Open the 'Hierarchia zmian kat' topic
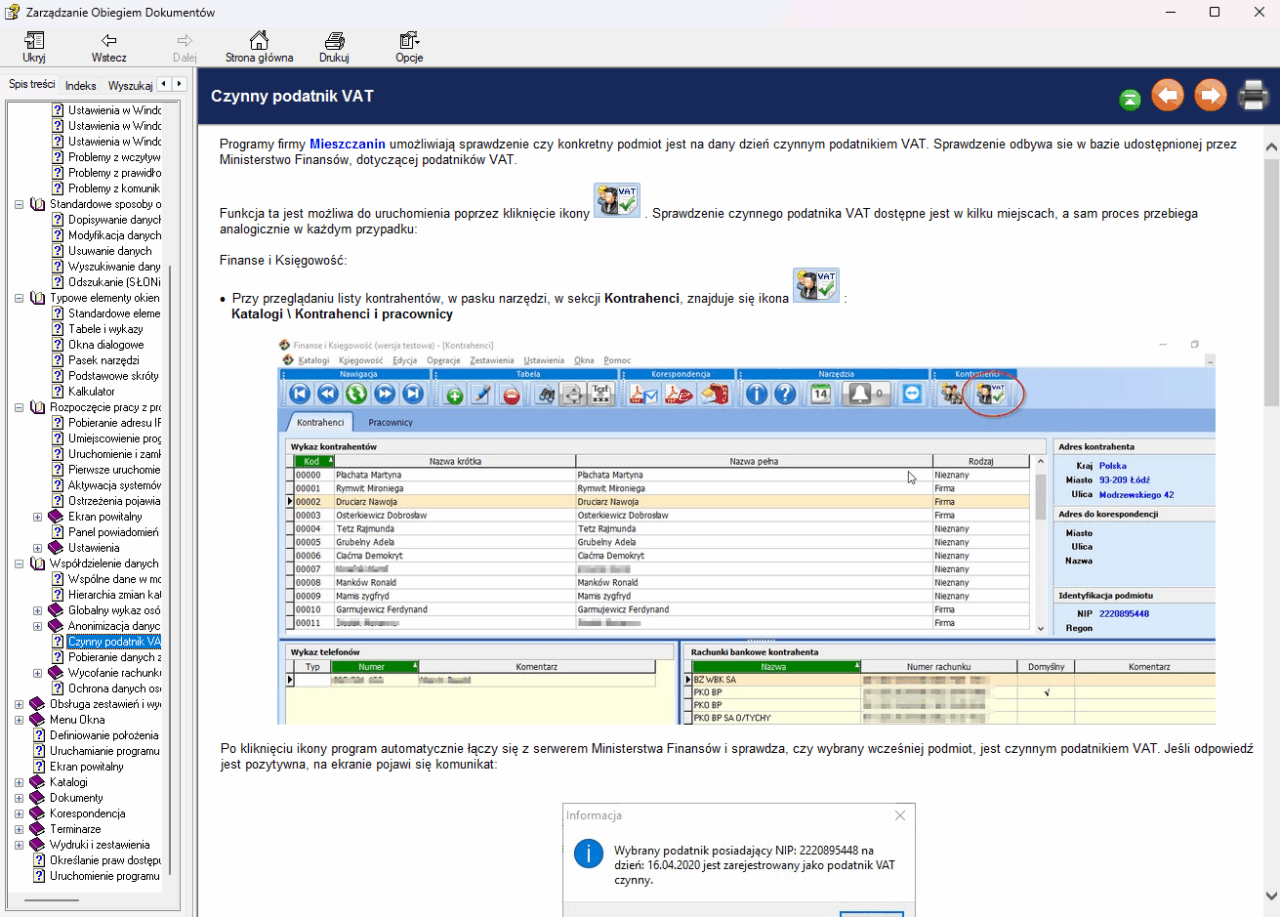 point(114,595)
